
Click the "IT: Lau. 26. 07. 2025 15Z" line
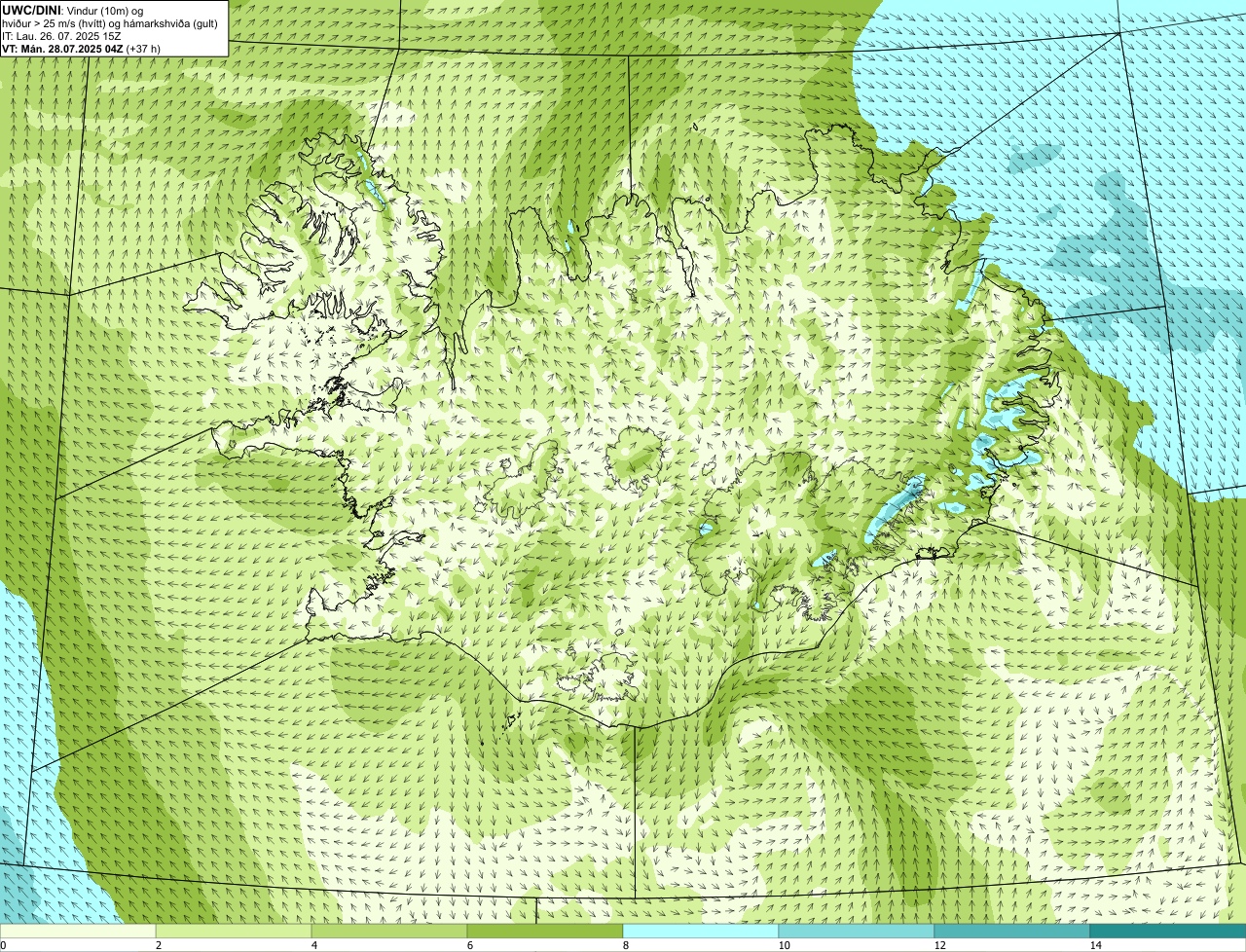point(62,36)
